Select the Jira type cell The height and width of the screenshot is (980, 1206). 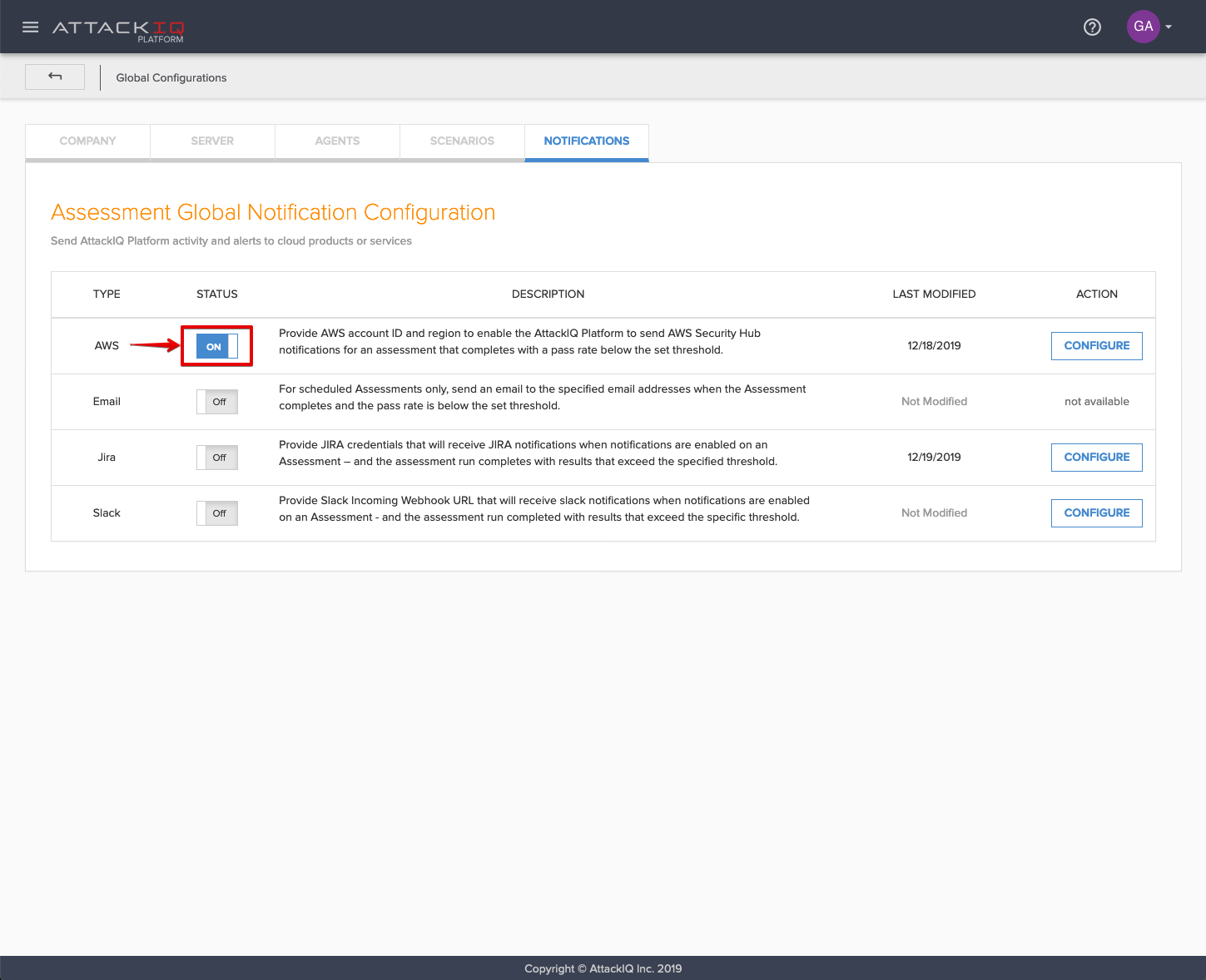point(107,457)
